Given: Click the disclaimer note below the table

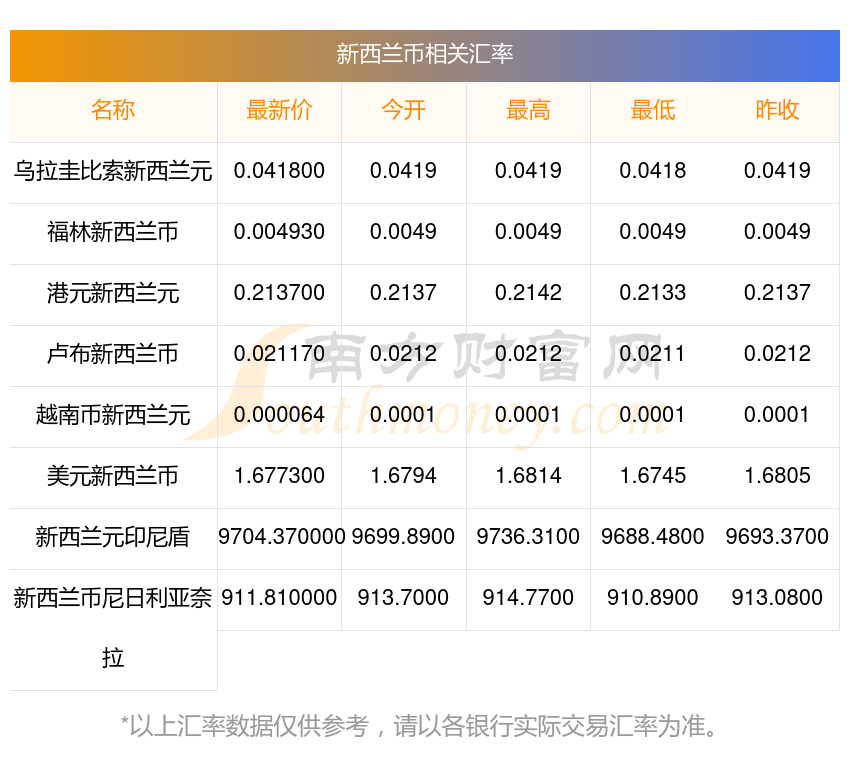Looking at the screenshot, I should point(418,727).
